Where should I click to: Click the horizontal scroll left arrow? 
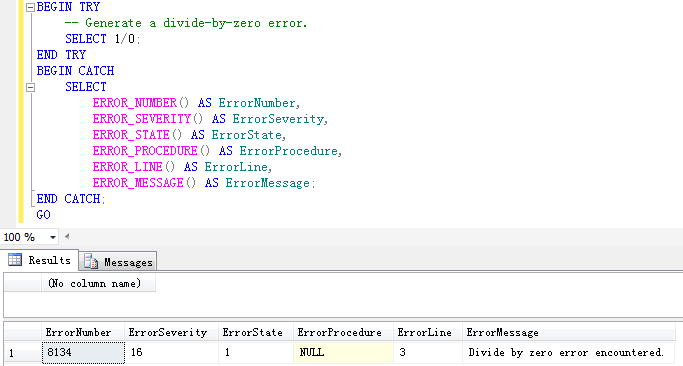click(x=67, y=237)
